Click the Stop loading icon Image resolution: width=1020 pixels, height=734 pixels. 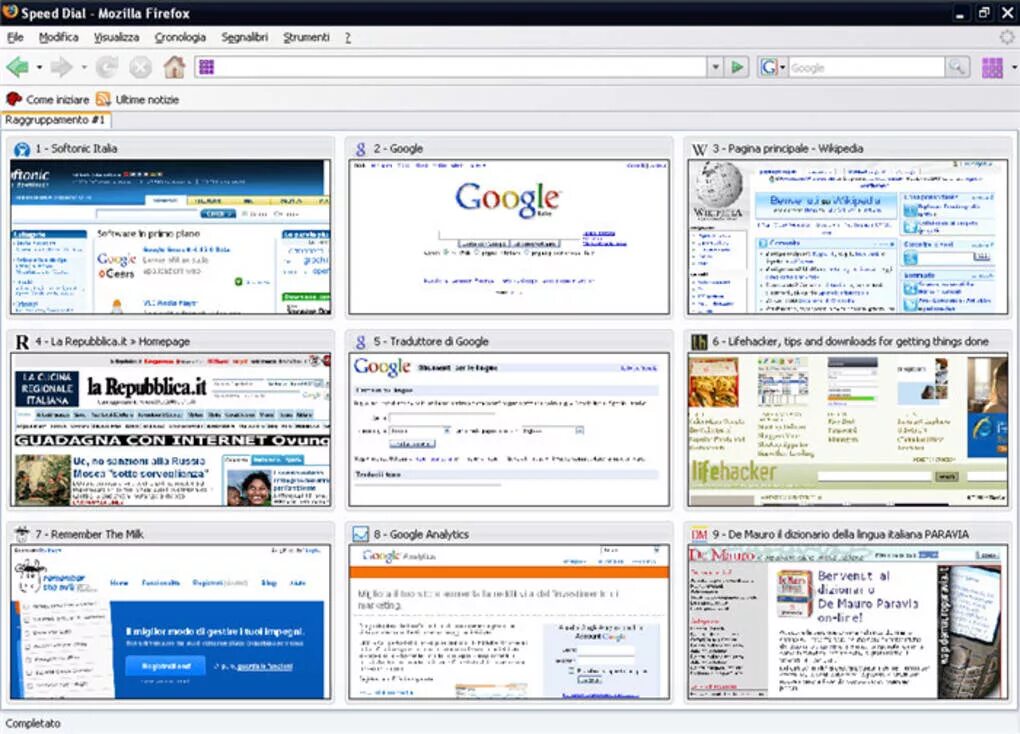click(x=140, y=67)
